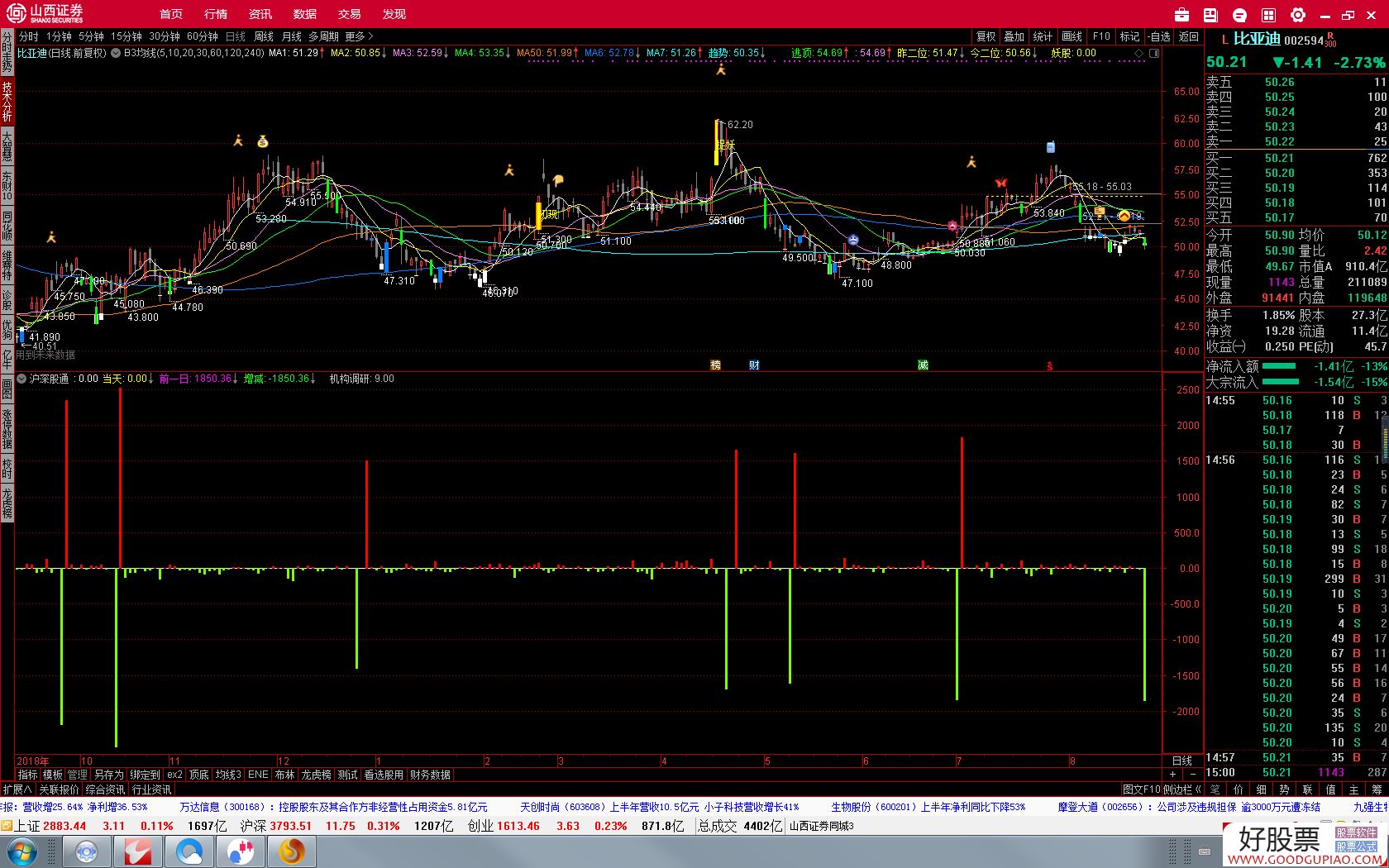The height and width of the screenshot is (868, 1389).
Task: Open the 资讯 menu
Action: click(x=260, y=14)
